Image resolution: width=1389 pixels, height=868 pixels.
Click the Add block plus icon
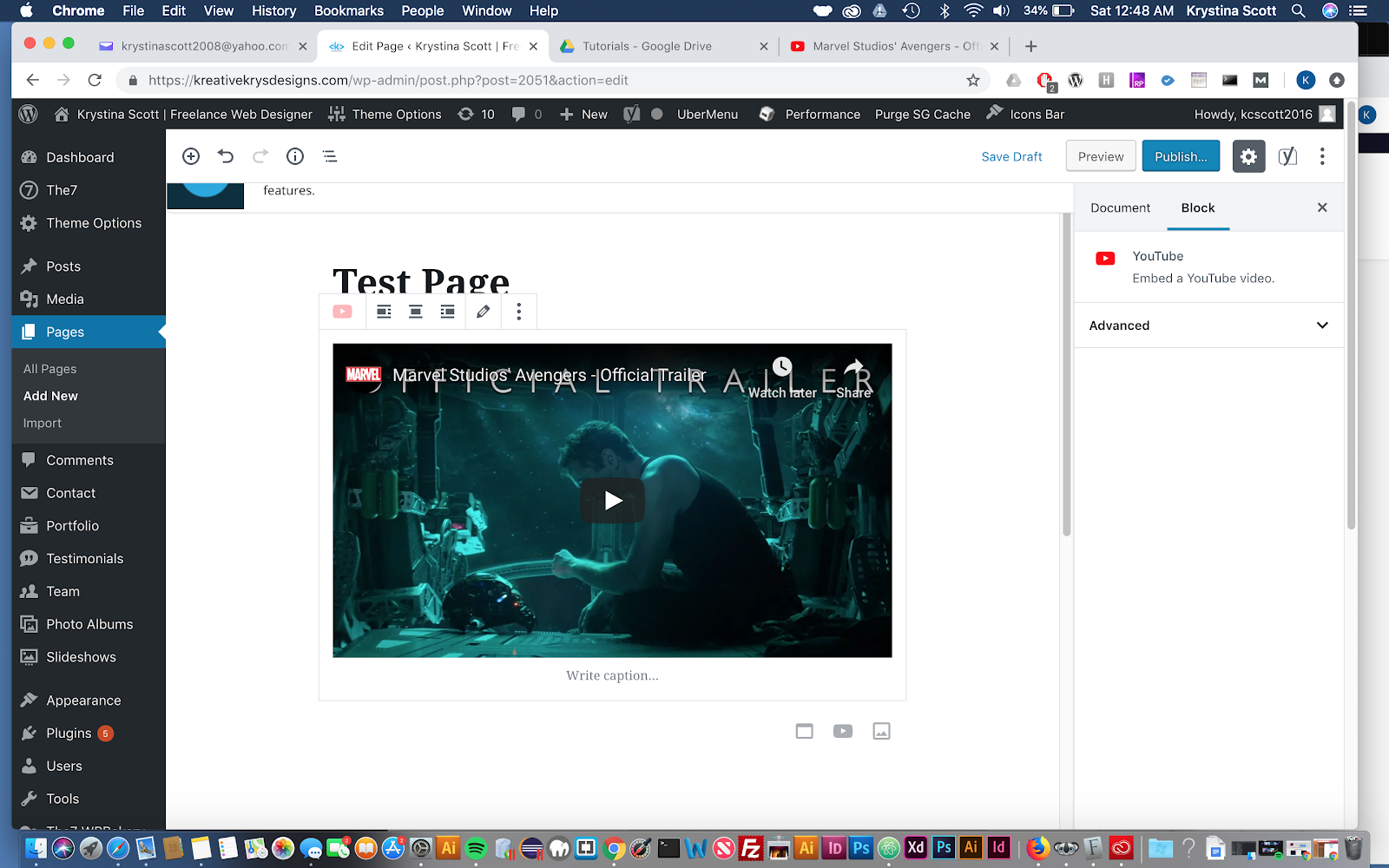(x=191, y=156)
